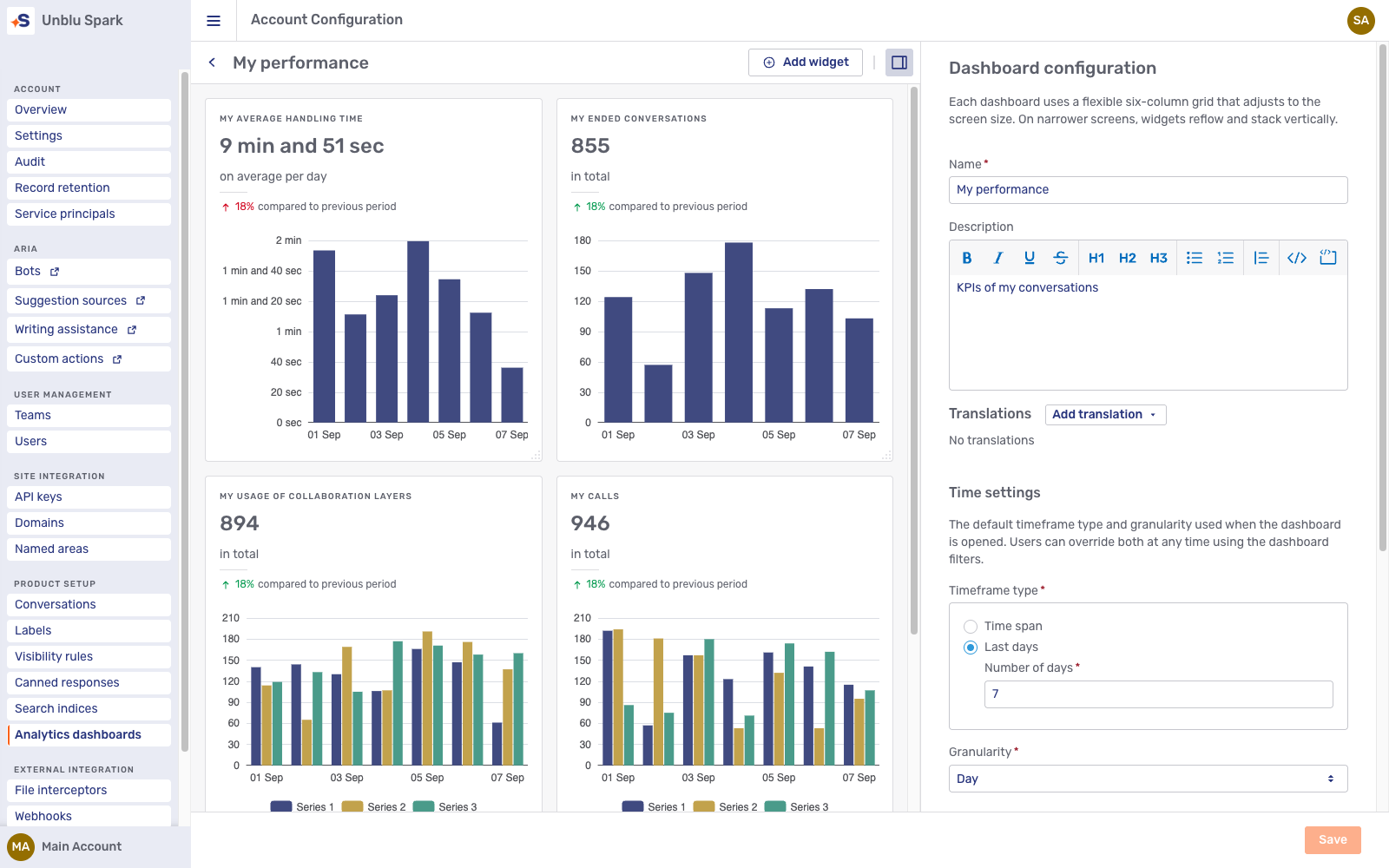Toggle the dashboard configuration side panel icon

click(899, 62)
